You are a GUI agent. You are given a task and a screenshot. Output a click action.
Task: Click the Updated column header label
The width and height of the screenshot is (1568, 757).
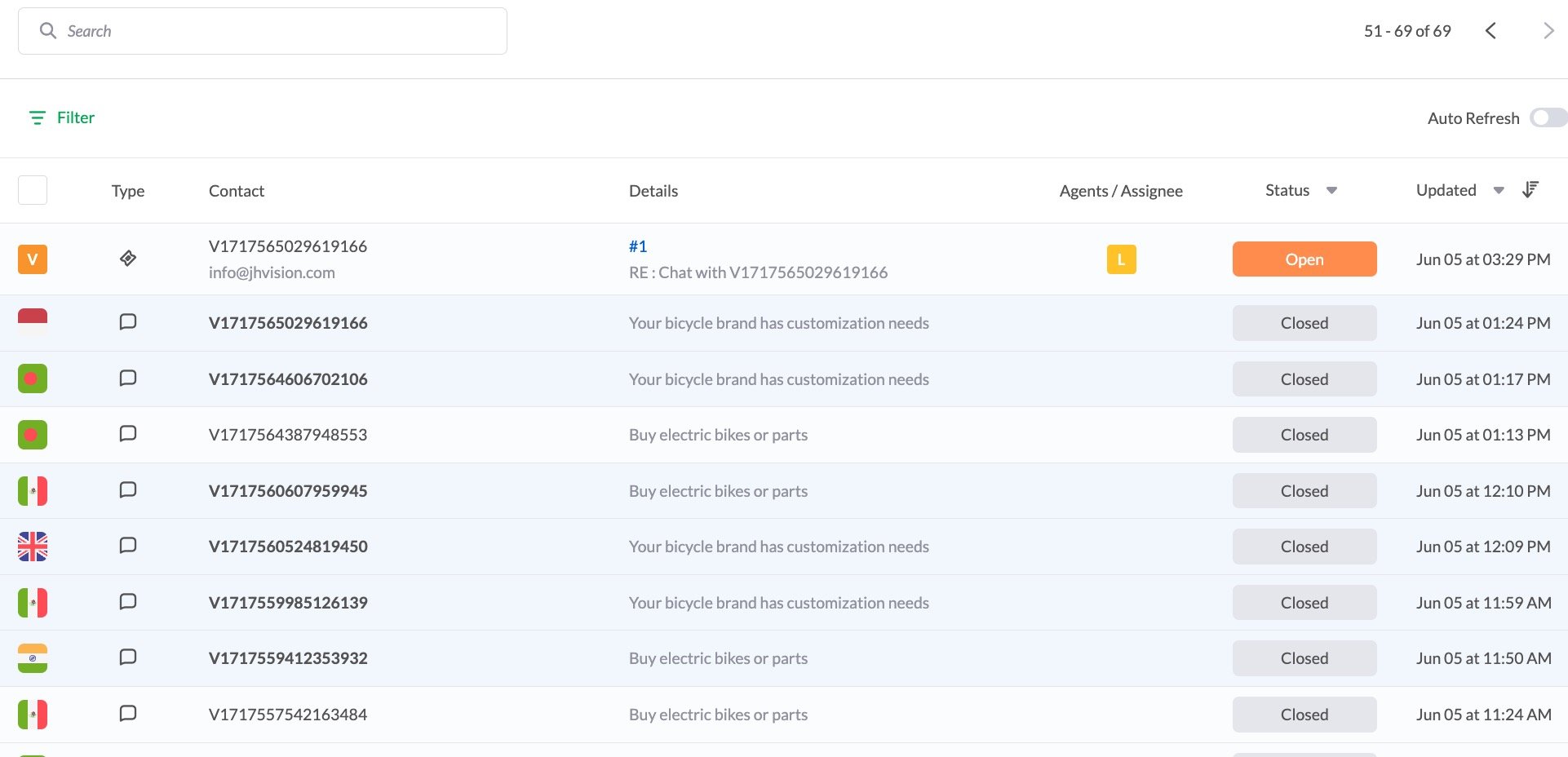coord(1446,190)
